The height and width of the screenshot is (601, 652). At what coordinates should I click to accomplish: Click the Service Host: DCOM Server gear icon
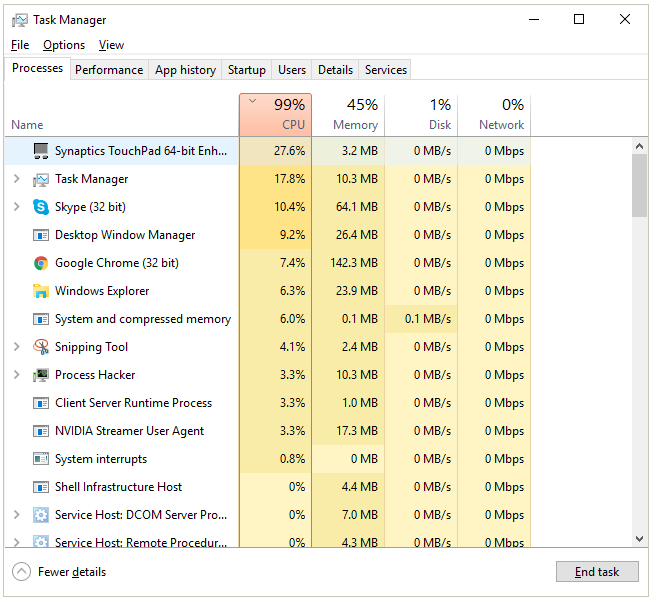[x=41, y=515]
